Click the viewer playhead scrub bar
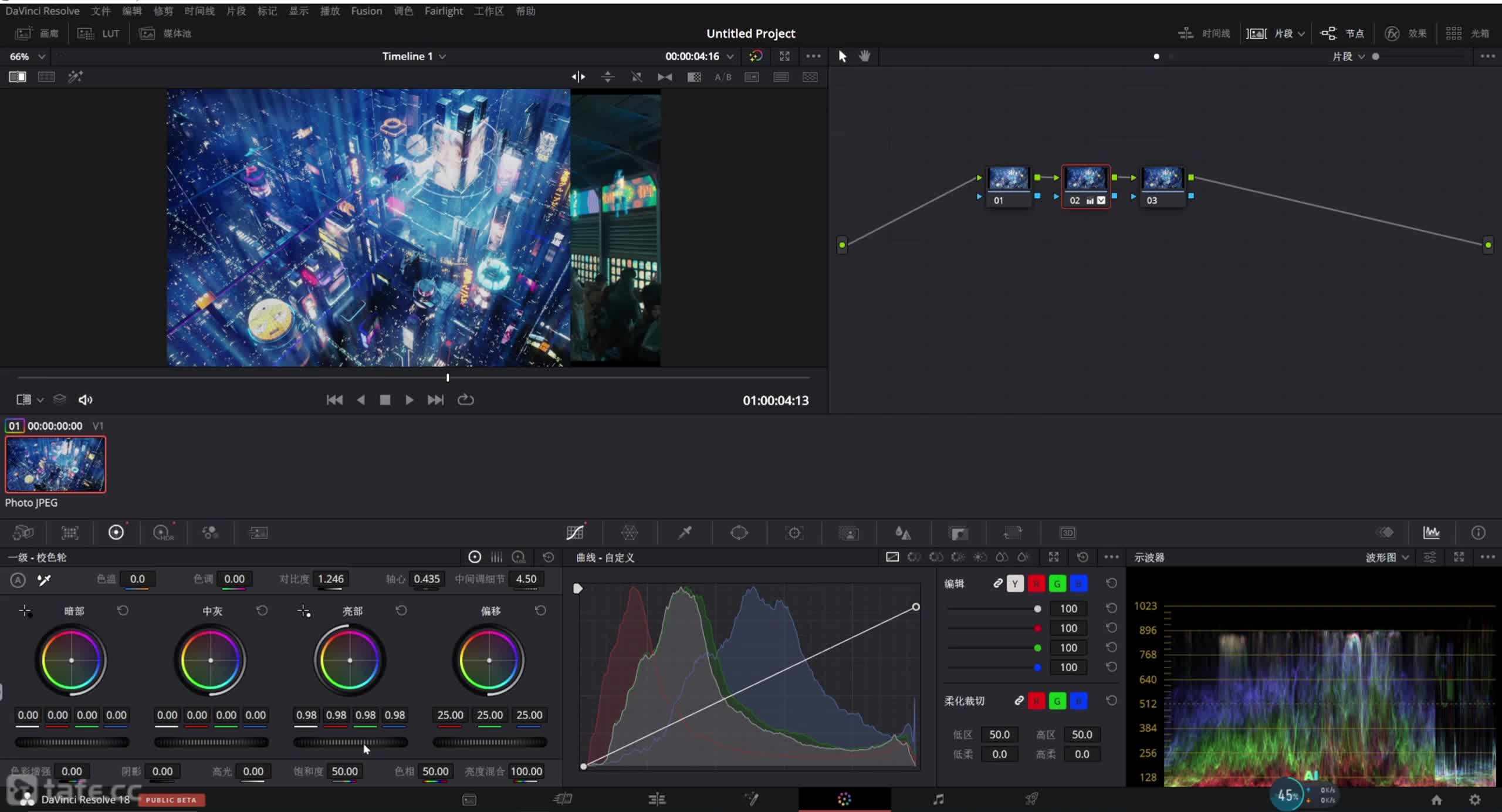The image size is (1502, 812). coord(413,377)
